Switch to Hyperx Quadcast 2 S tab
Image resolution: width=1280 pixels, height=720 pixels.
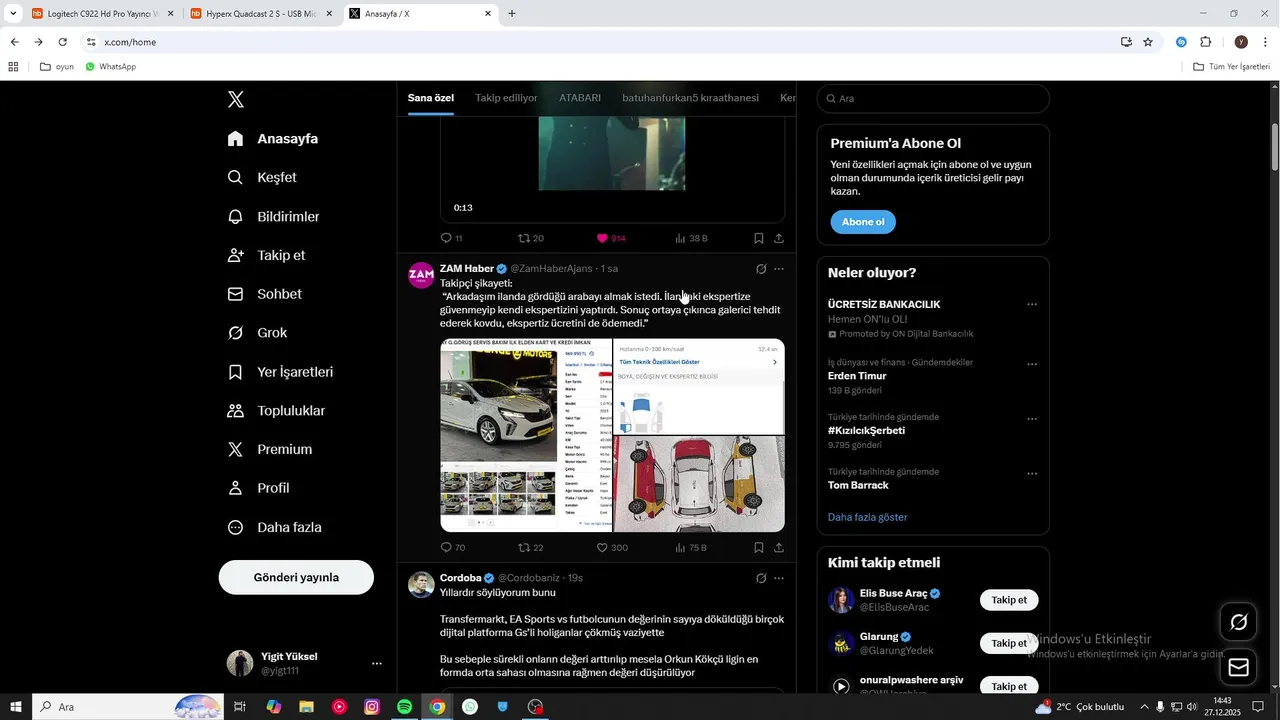coord(262,14)
